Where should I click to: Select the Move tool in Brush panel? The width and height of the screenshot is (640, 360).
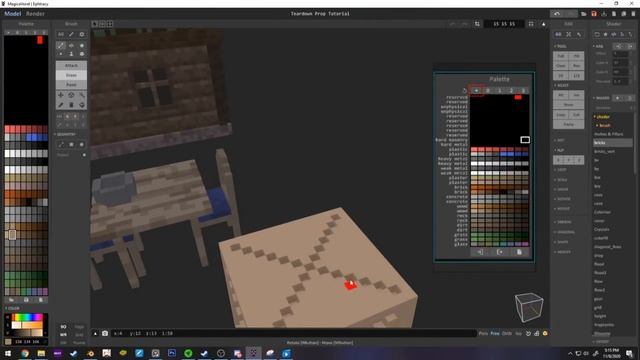(61, 95)
